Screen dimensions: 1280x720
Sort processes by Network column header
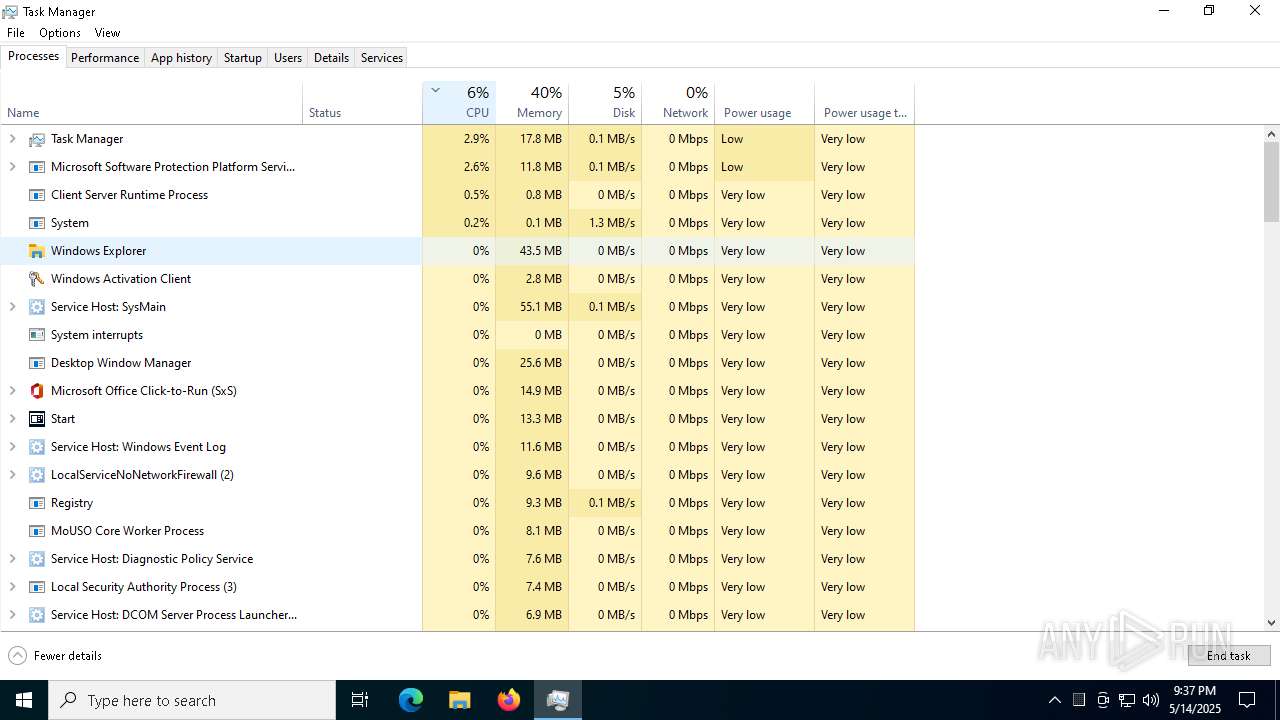[678, 103]
